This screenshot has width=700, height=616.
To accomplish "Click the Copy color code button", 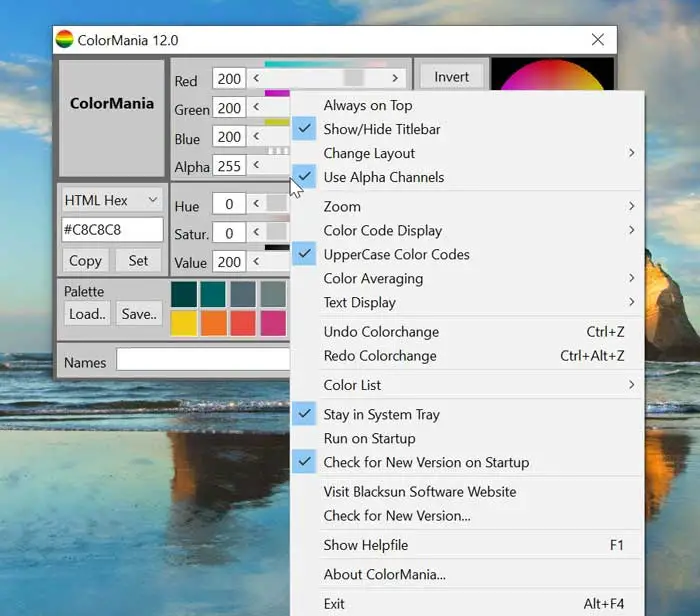I will 85,260.
